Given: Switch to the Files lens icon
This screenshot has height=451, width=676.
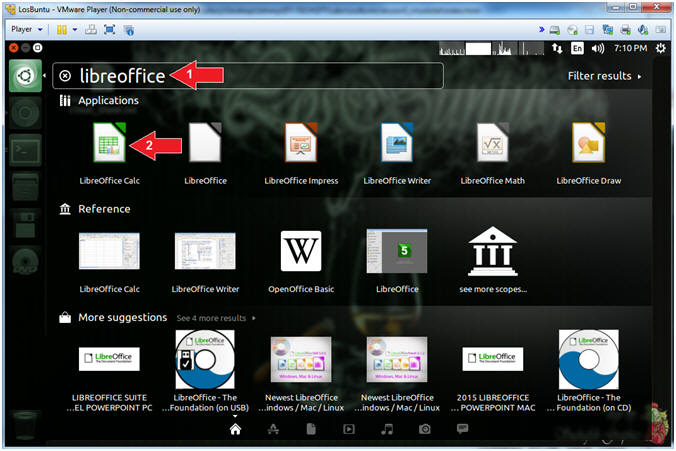Looking at the screenshot, I should pyautogui.click(x=311, y=429).
